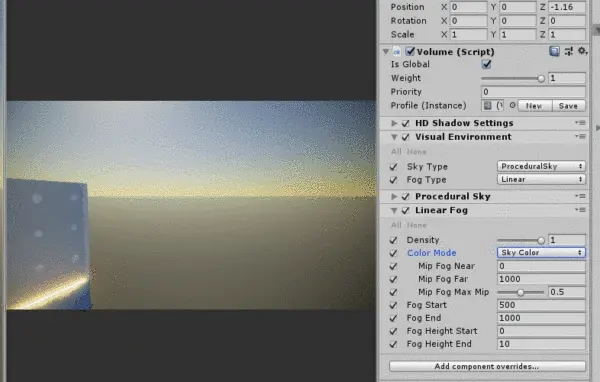Open Linear Fog override context menu icon
Image resolution: width=600 pixels, height=382 pixels.
pyautogui.click(x=580, y=210)
